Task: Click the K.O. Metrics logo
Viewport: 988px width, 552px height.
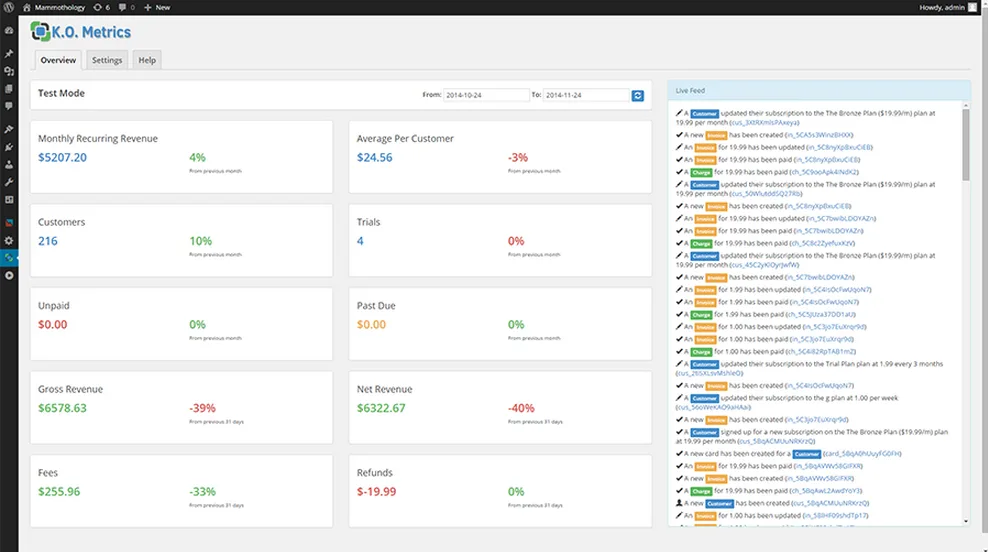Action: [81, 32]
